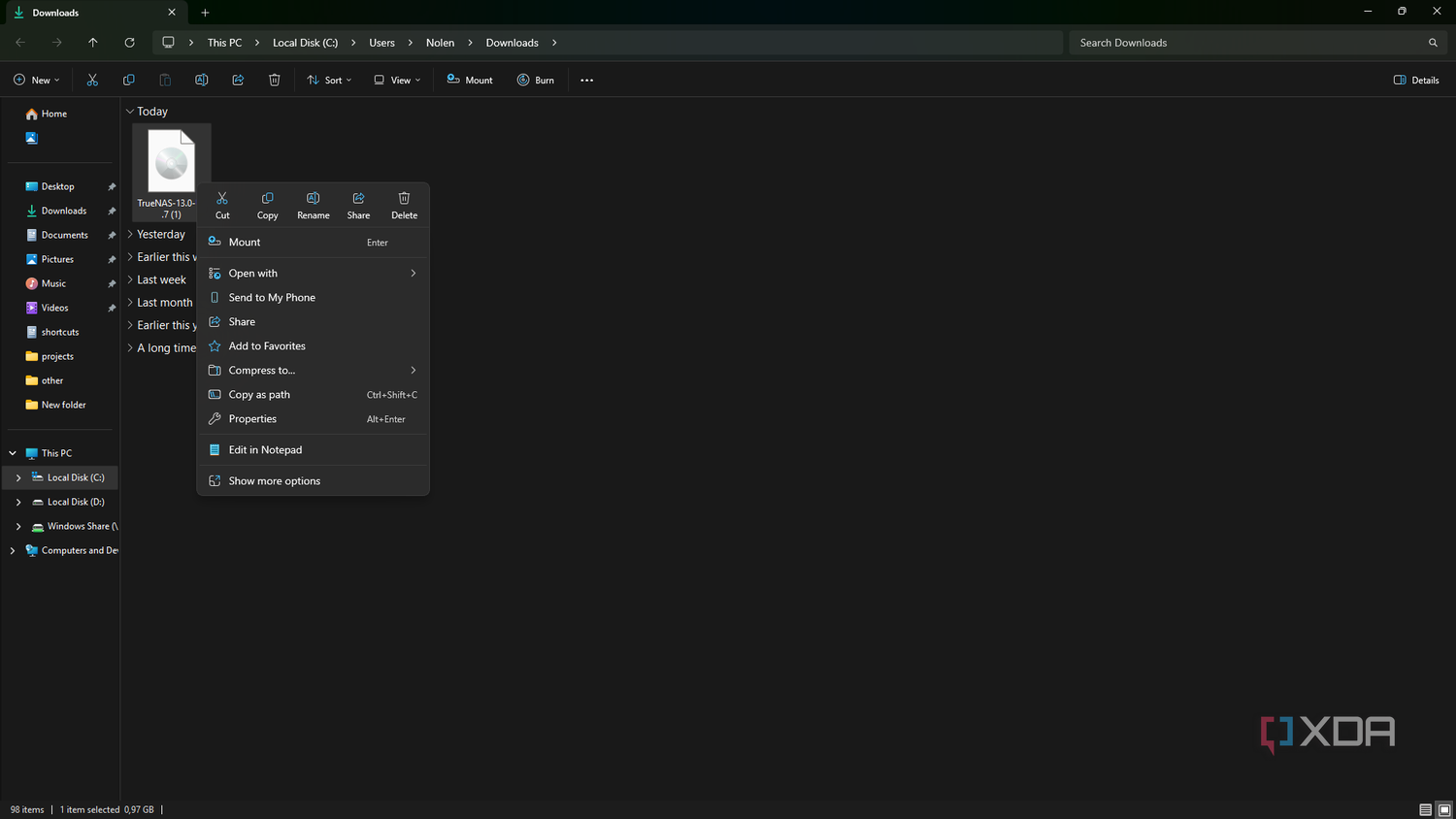Go back with the back arrow
Viewport: 1456px width, 819px height.
(20, 43)
